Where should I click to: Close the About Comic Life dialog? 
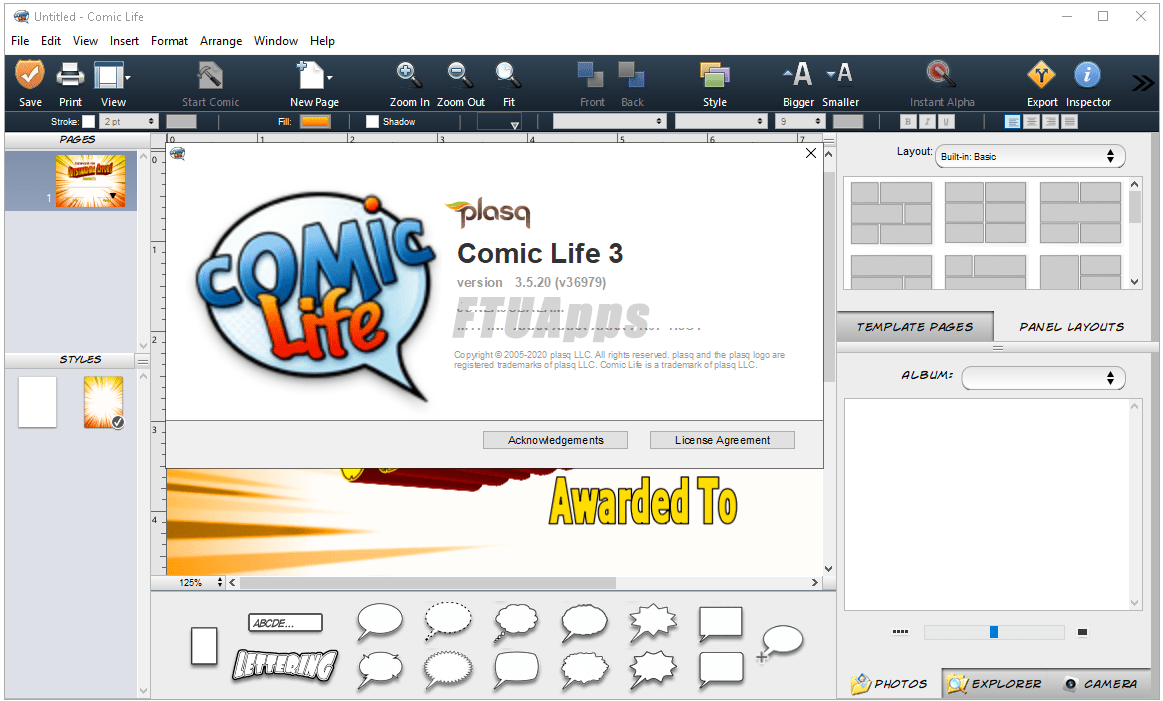point(811,153)
